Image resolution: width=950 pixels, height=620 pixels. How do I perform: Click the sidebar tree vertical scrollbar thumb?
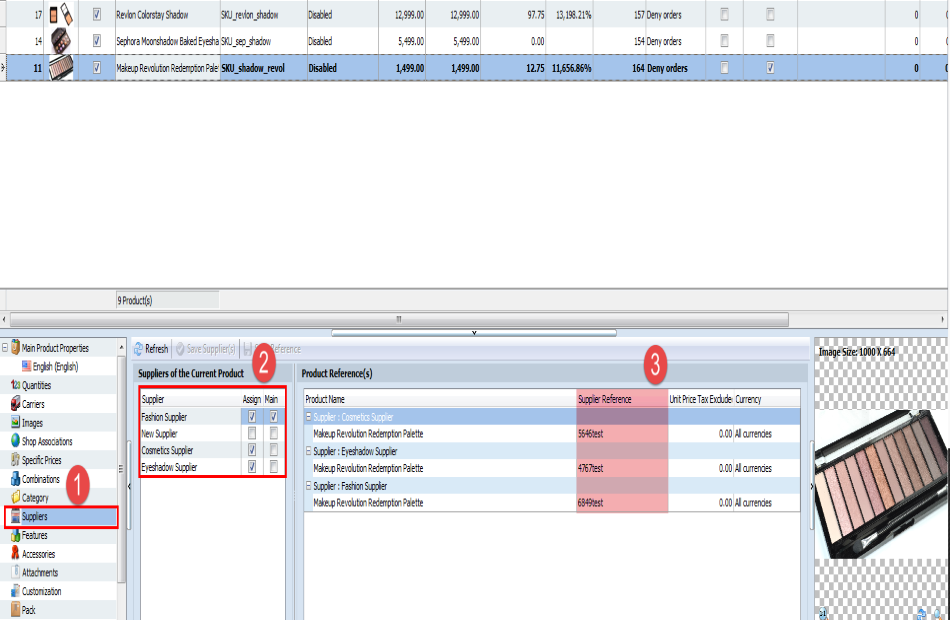[121, 469]
